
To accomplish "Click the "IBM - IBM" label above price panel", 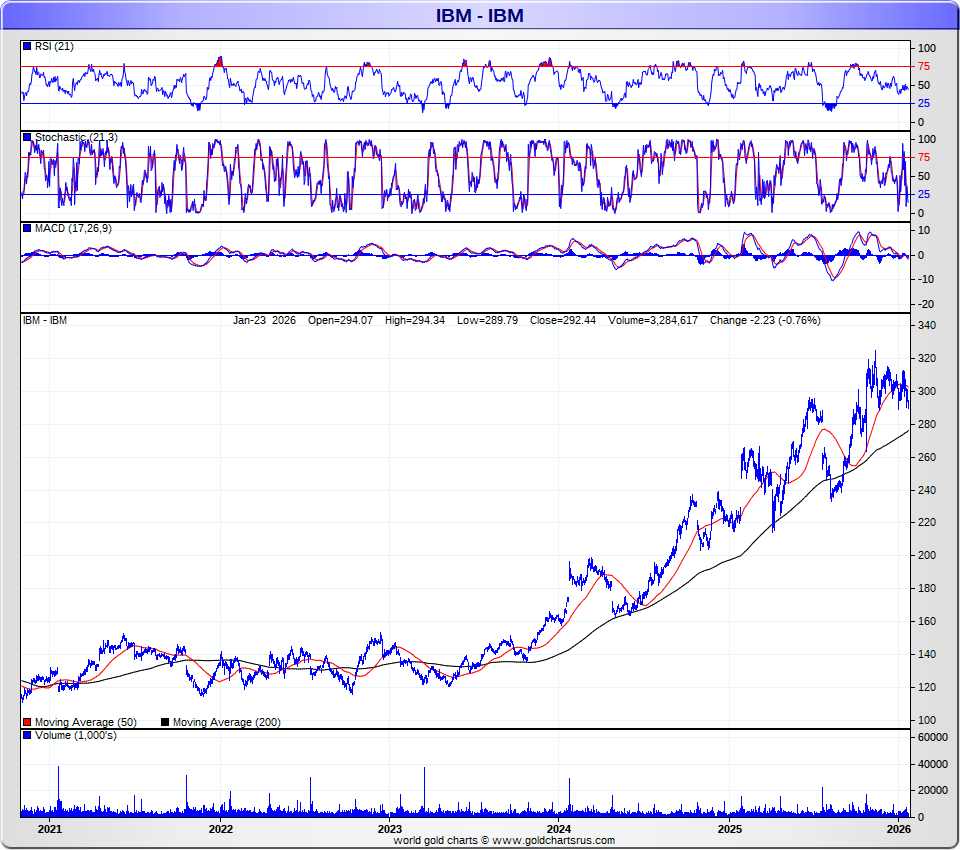I will tap(45, 320).
